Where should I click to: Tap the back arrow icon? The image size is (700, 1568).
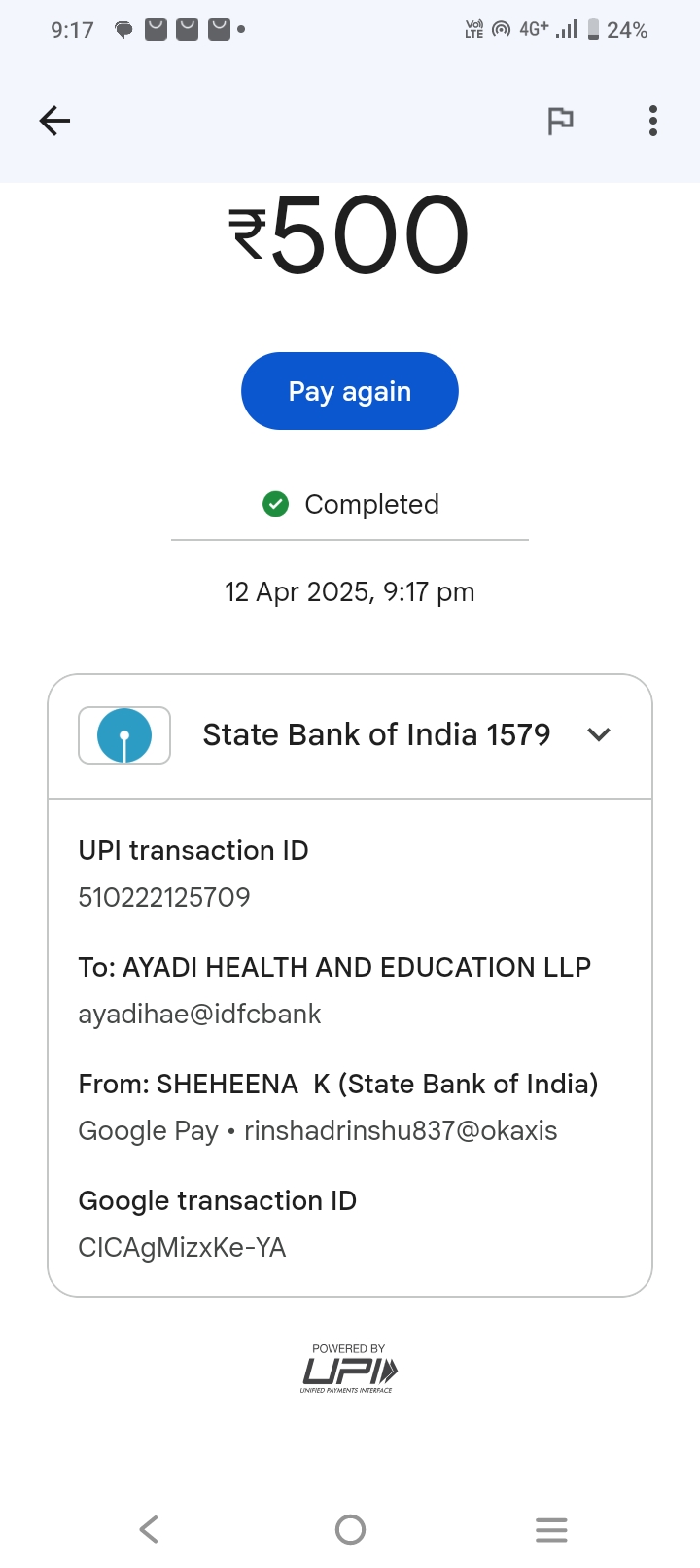(54, 121)
